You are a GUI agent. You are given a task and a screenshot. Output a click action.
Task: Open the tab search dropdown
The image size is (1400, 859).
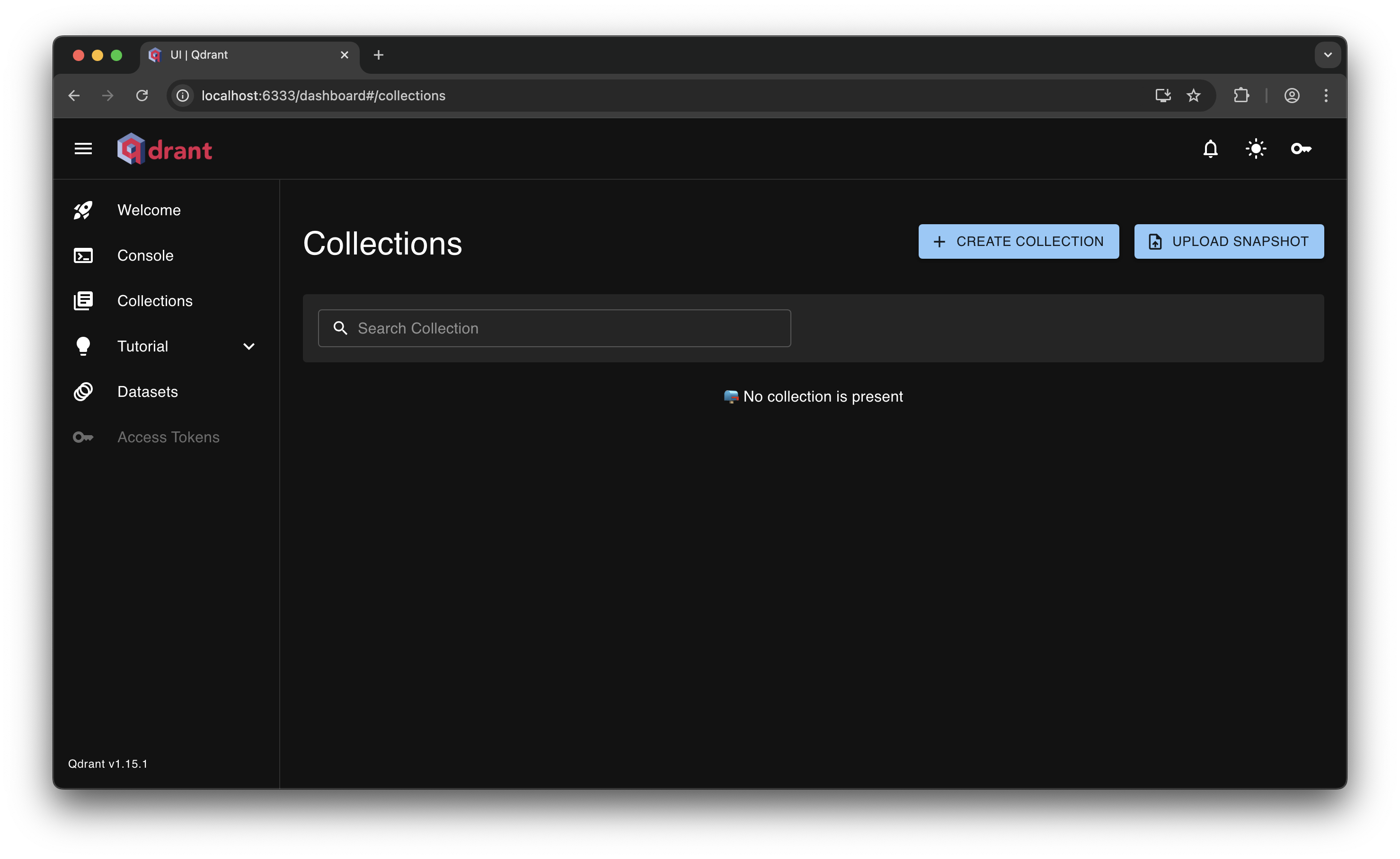tap(1327, 55)
